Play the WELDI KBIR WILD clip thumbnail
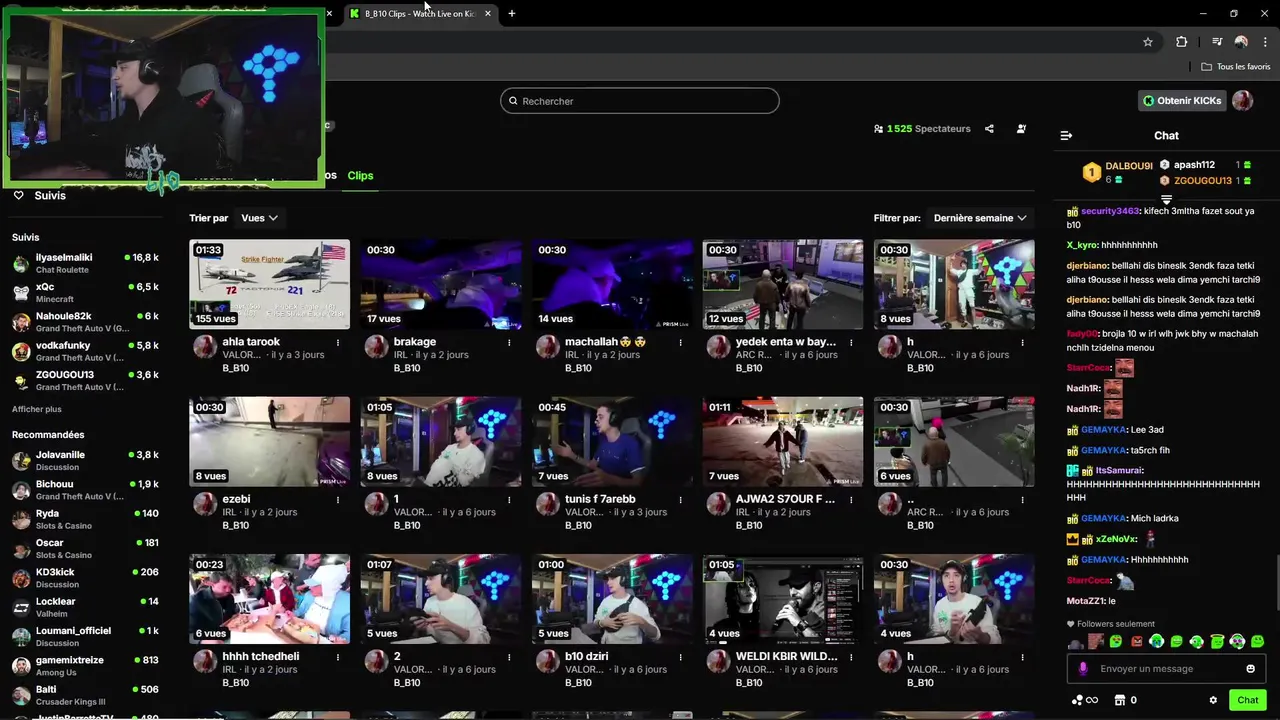1280x720 pixels. pos(783,599)
